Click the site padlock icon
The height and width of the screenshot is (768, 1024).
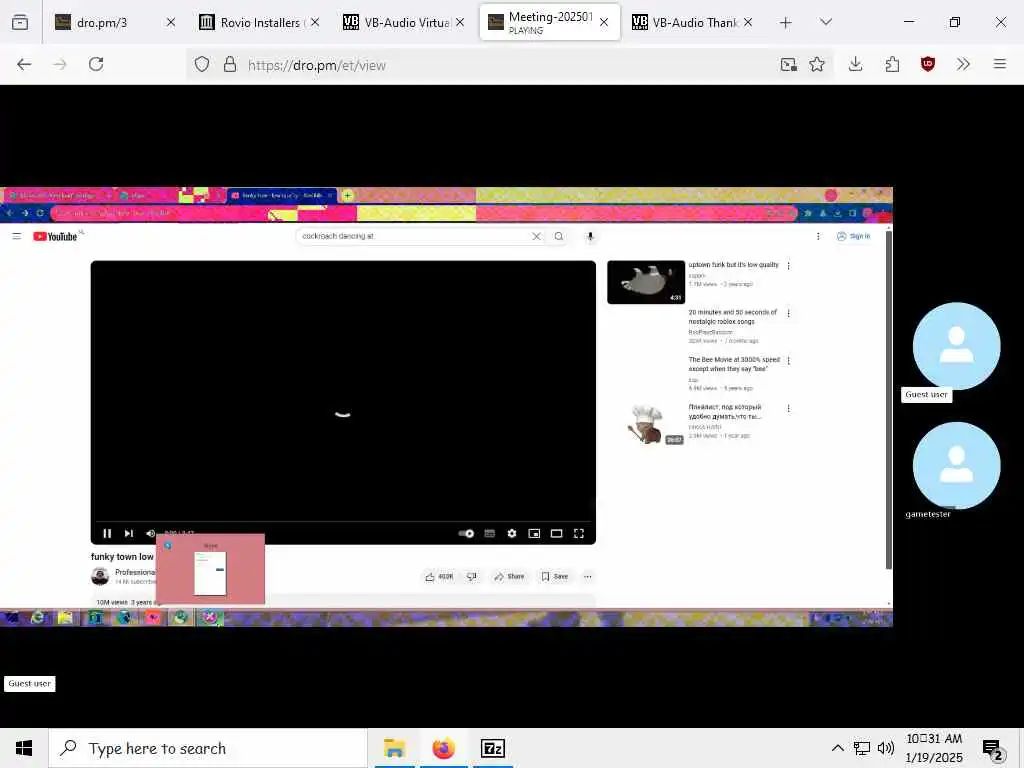click(x=230, y=65)
